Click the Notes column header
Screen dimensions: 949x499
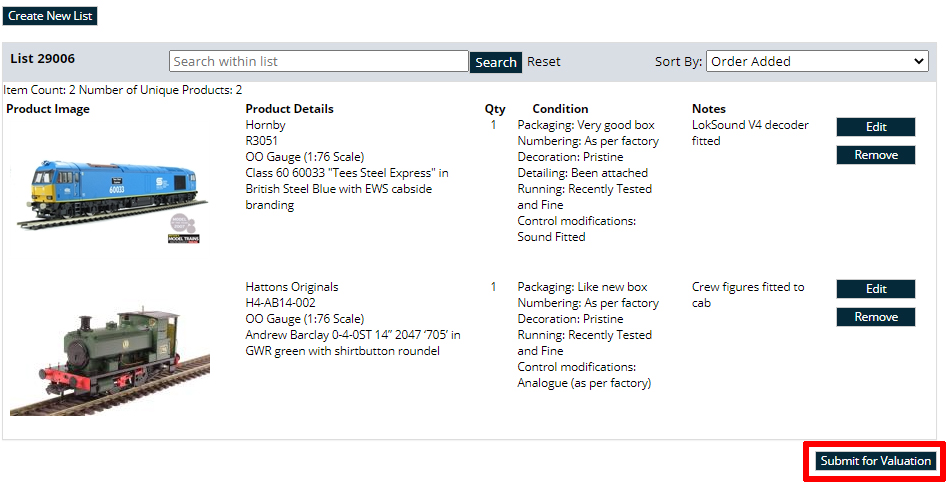coord(708,109)
